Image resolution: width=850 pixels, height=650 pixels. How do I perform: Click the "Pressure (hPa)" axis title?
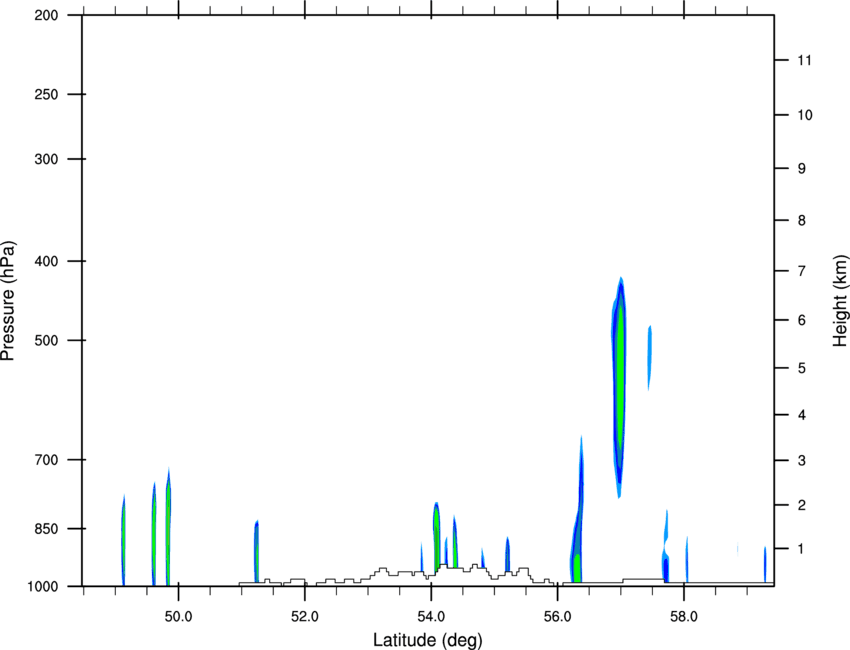(8, 301)
